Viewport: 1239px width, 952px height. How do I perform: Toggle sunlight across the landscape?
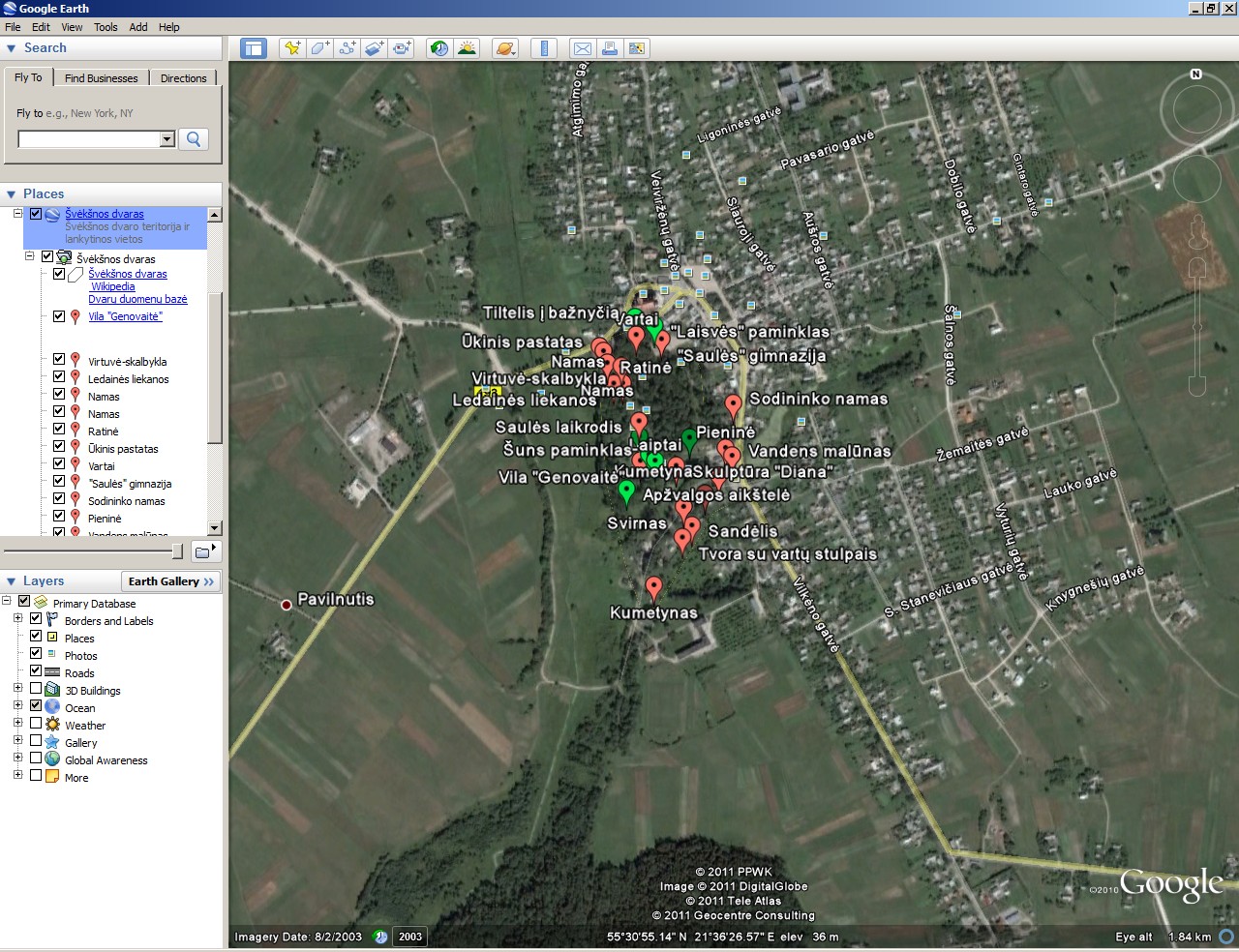(467, 48)
